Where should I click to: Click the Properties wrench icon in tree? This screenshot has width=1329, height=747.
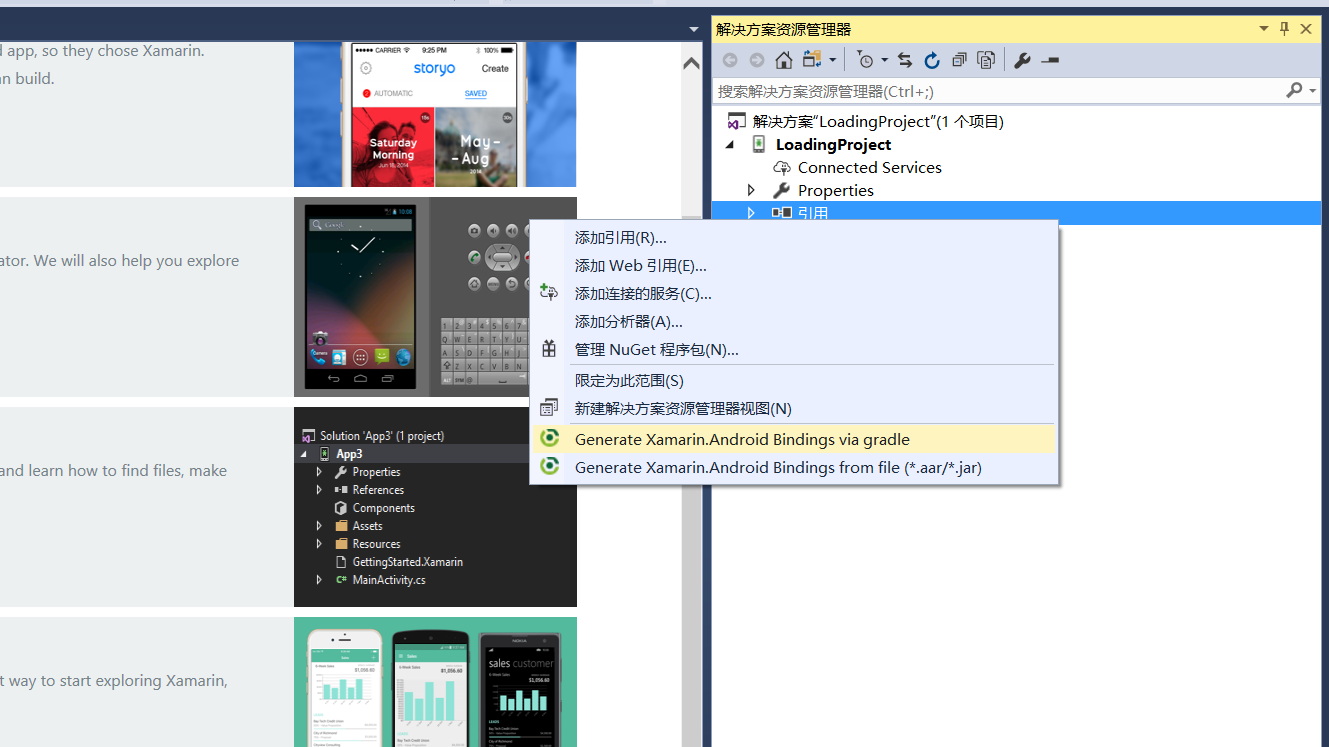coord(782,190)
